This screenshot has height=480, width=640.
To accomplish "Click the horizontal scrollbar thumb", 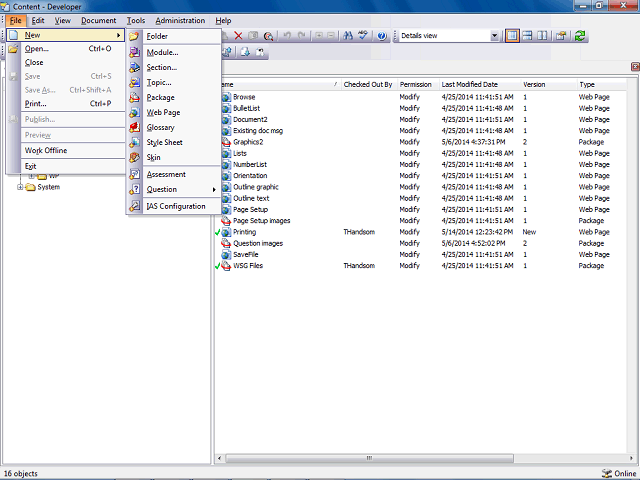I will point(369,458).
